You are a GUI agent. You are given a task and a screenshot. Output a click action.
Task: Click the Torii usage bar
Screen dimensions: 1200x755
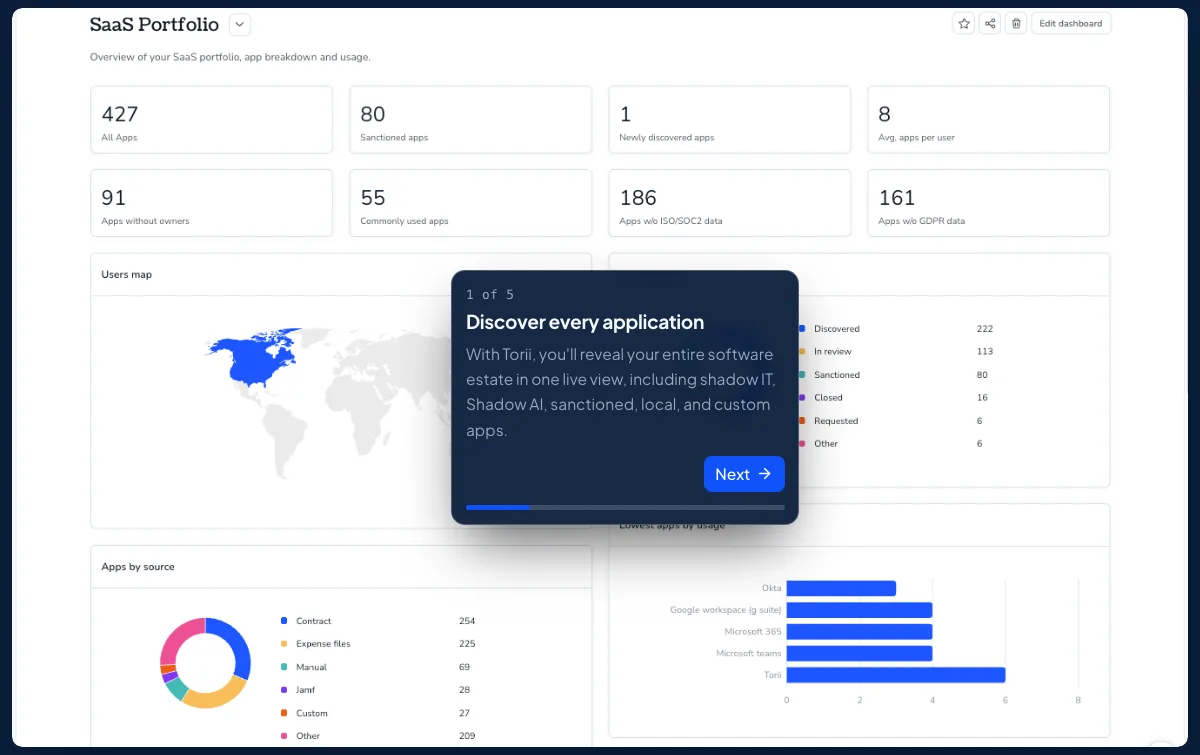pyautogui.click(x=896, y=675)
